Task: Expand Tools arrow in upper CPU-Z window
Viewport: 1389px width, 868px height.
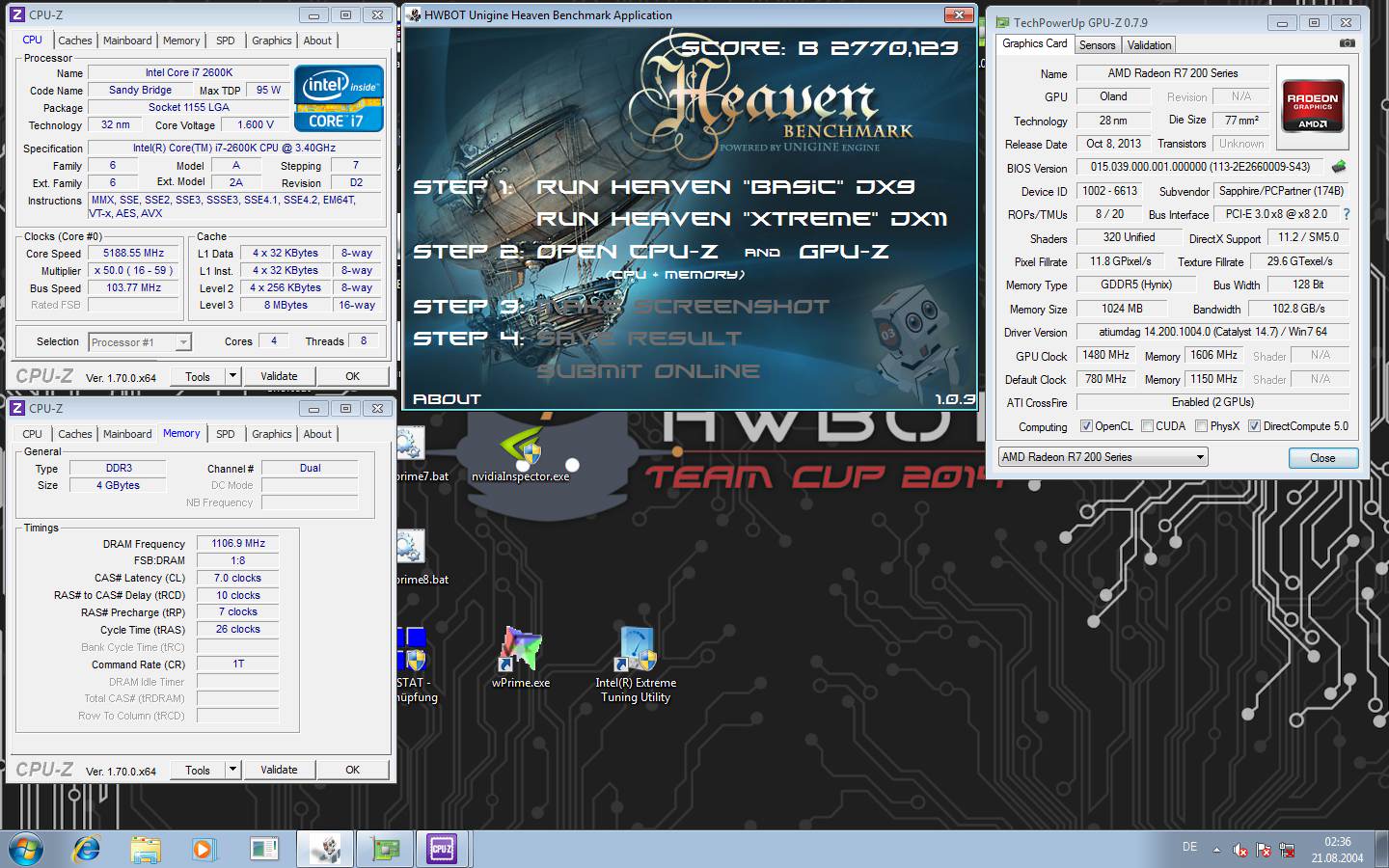Action: click(x=232, y=376)
